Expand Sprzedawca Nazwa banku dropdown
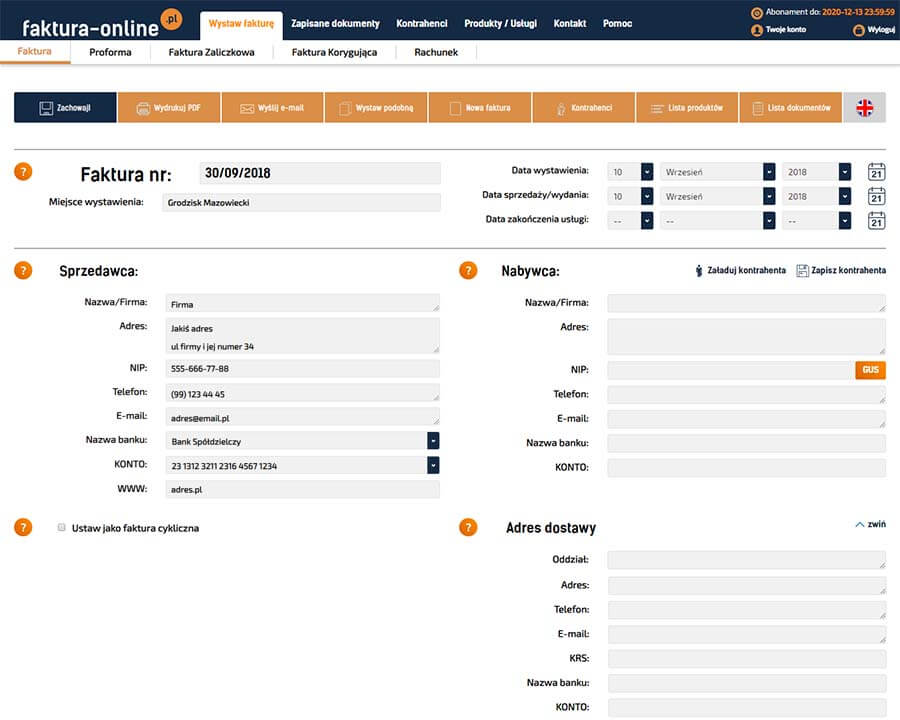Screen dimensions: 900x720 [433, 440]
